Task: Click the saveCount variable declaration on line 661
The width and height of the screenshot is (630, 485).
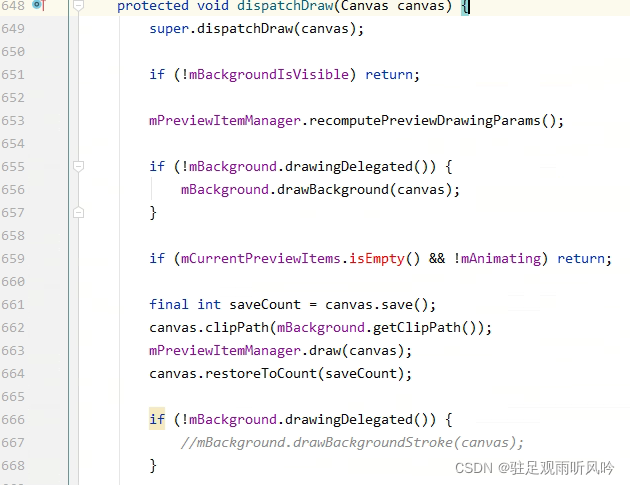Action: 265,305
